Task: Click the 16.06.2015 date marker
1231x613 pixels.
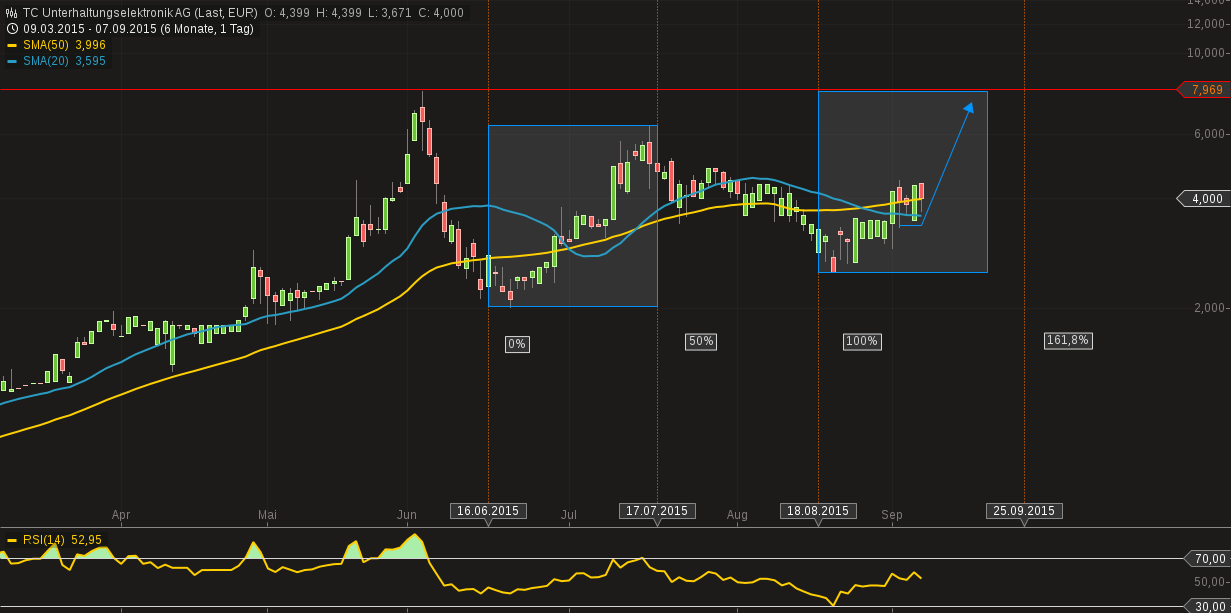Action: pos(488,511)
